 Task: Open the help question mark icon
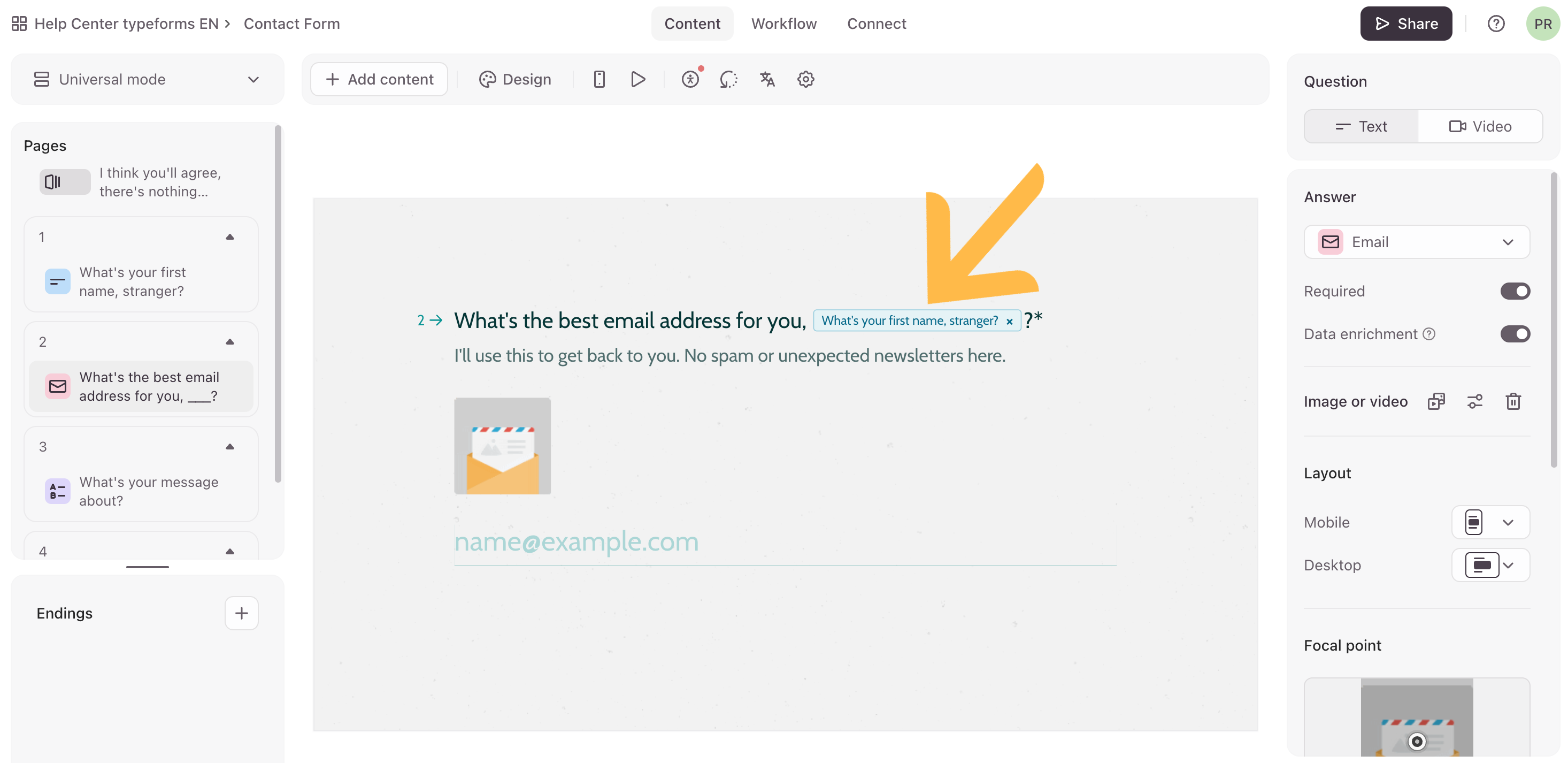1496,24
